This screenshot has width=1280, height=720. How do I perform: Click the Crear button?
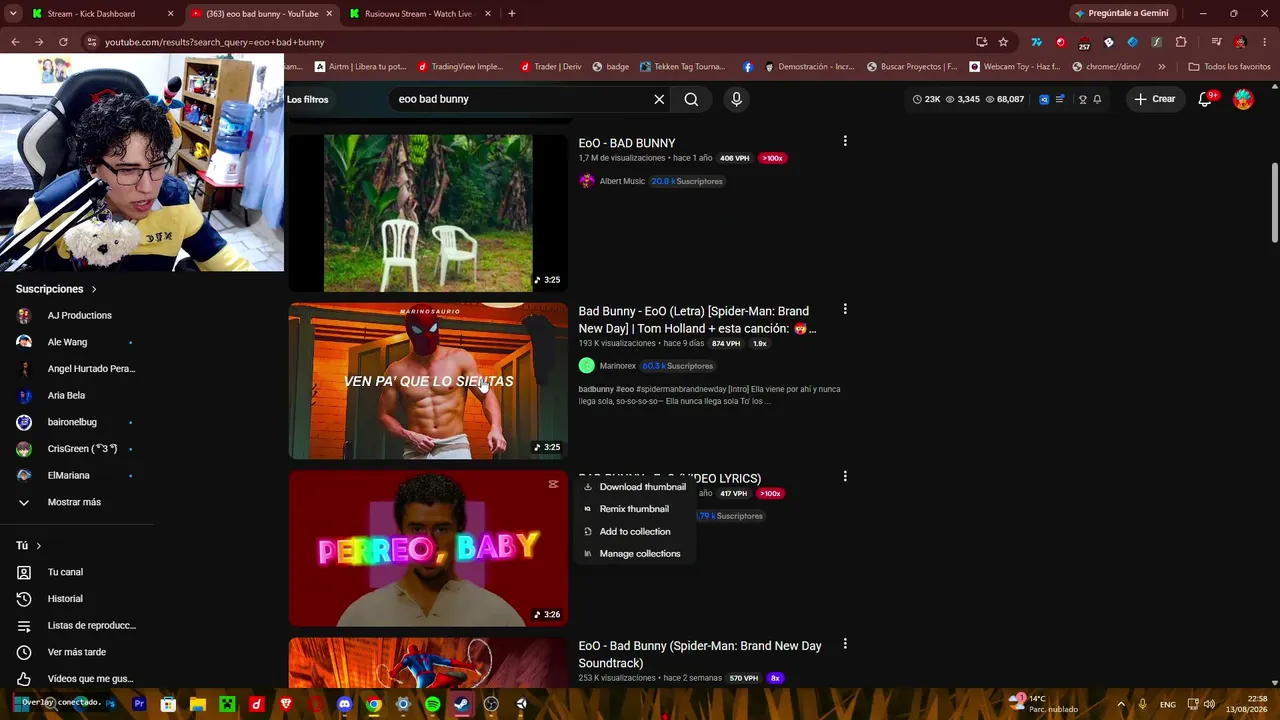pos(1154,99)
